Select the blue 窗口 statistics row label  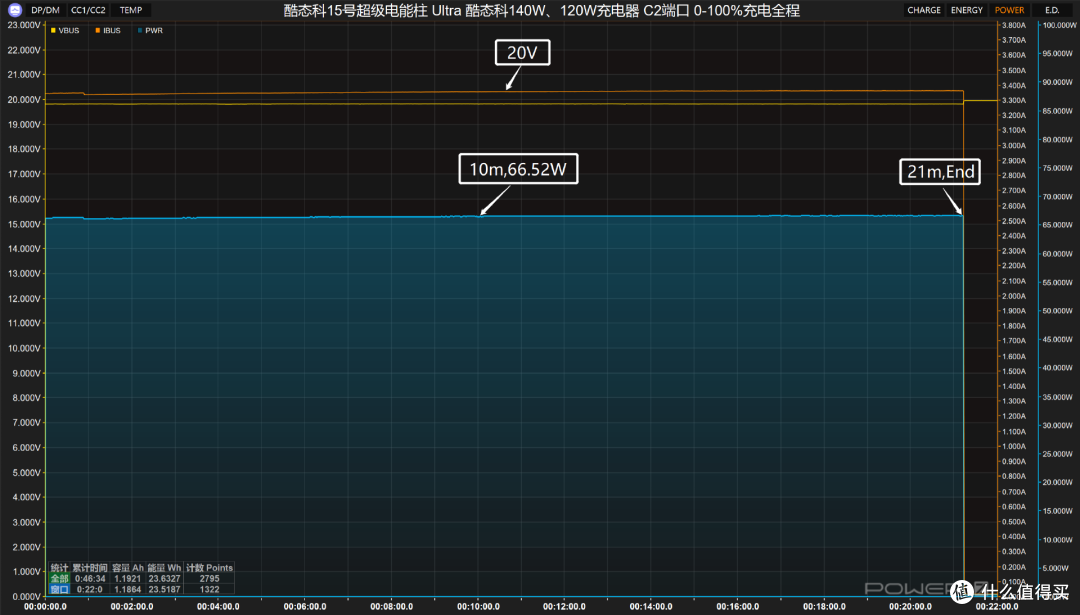pos(59,590)
